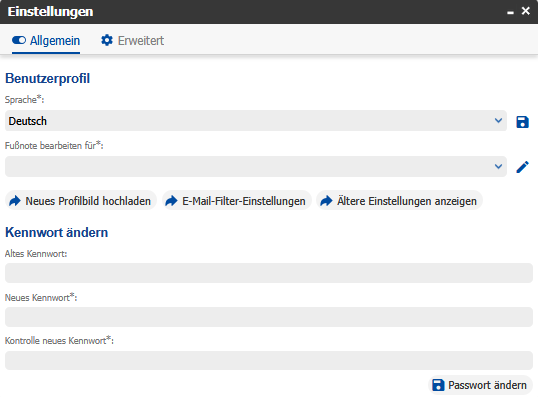Open the Sprache dropdown showing Deutsch
The width and height of the screenshot is (538, 397).
coord(256,121)
